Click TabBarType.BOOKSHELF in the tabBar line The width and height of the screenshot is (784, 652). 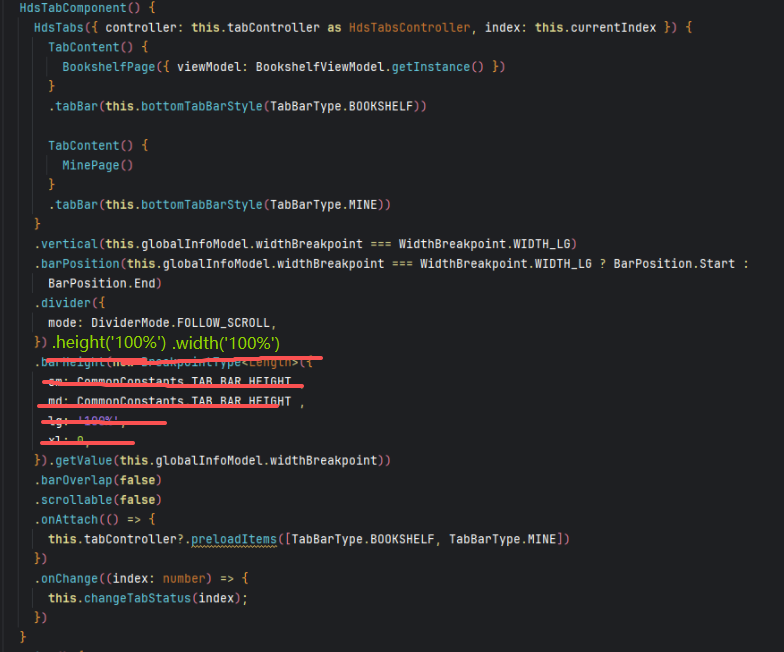[x=342, y=106]
